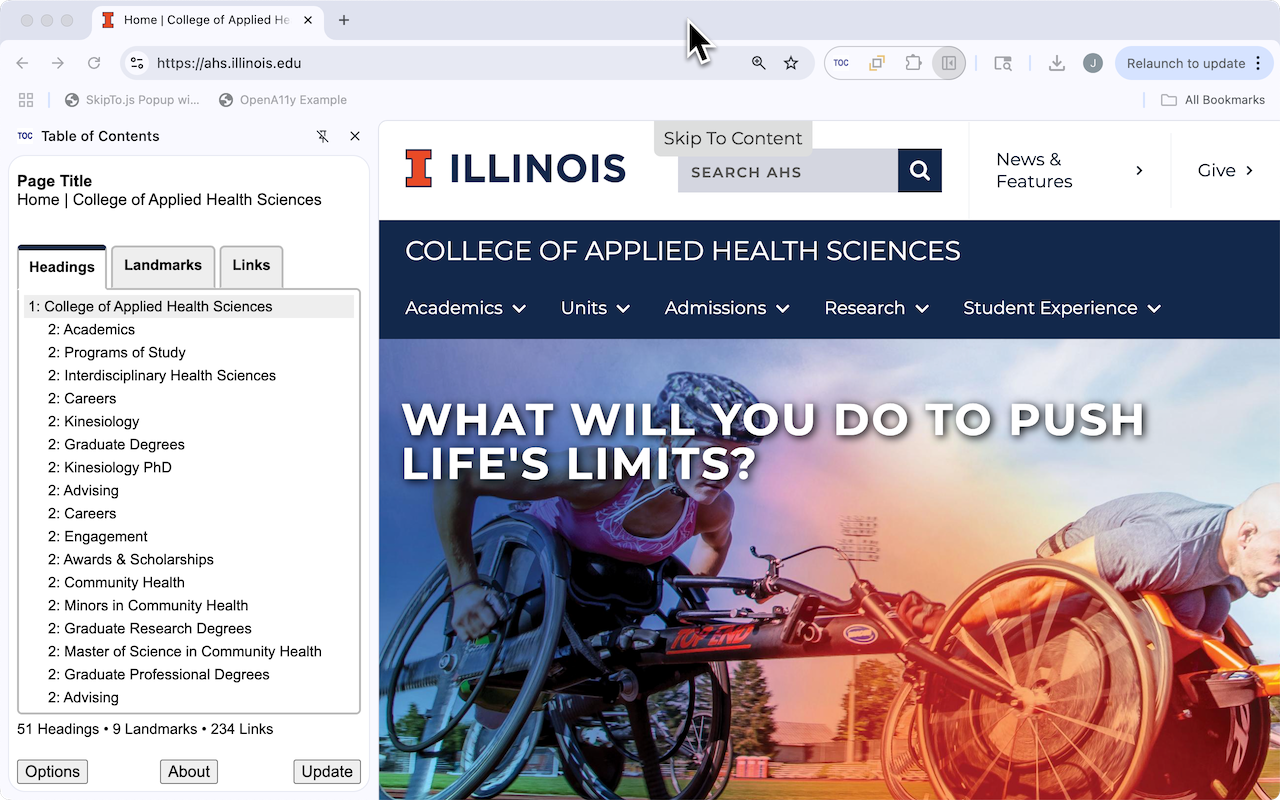
Task: Open the Downloads tray icon
Action: click(1056, 63)
